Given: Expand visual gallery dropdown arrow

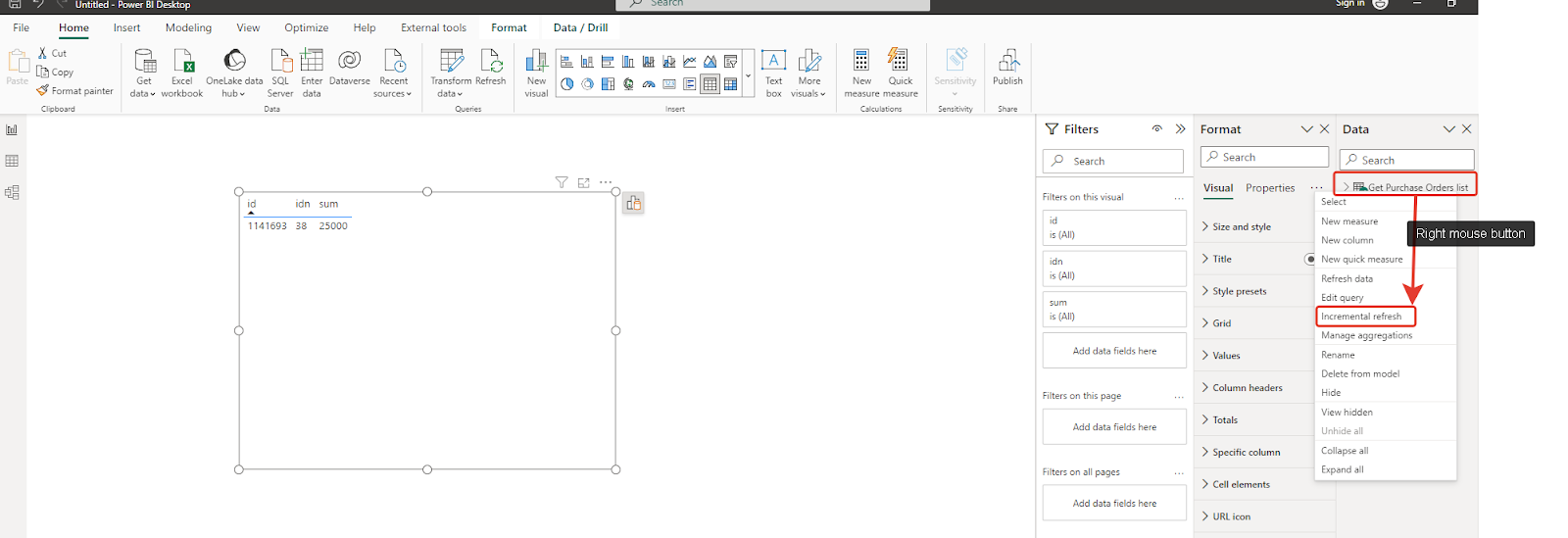Looking at the screenshot, I should point(748,74).
